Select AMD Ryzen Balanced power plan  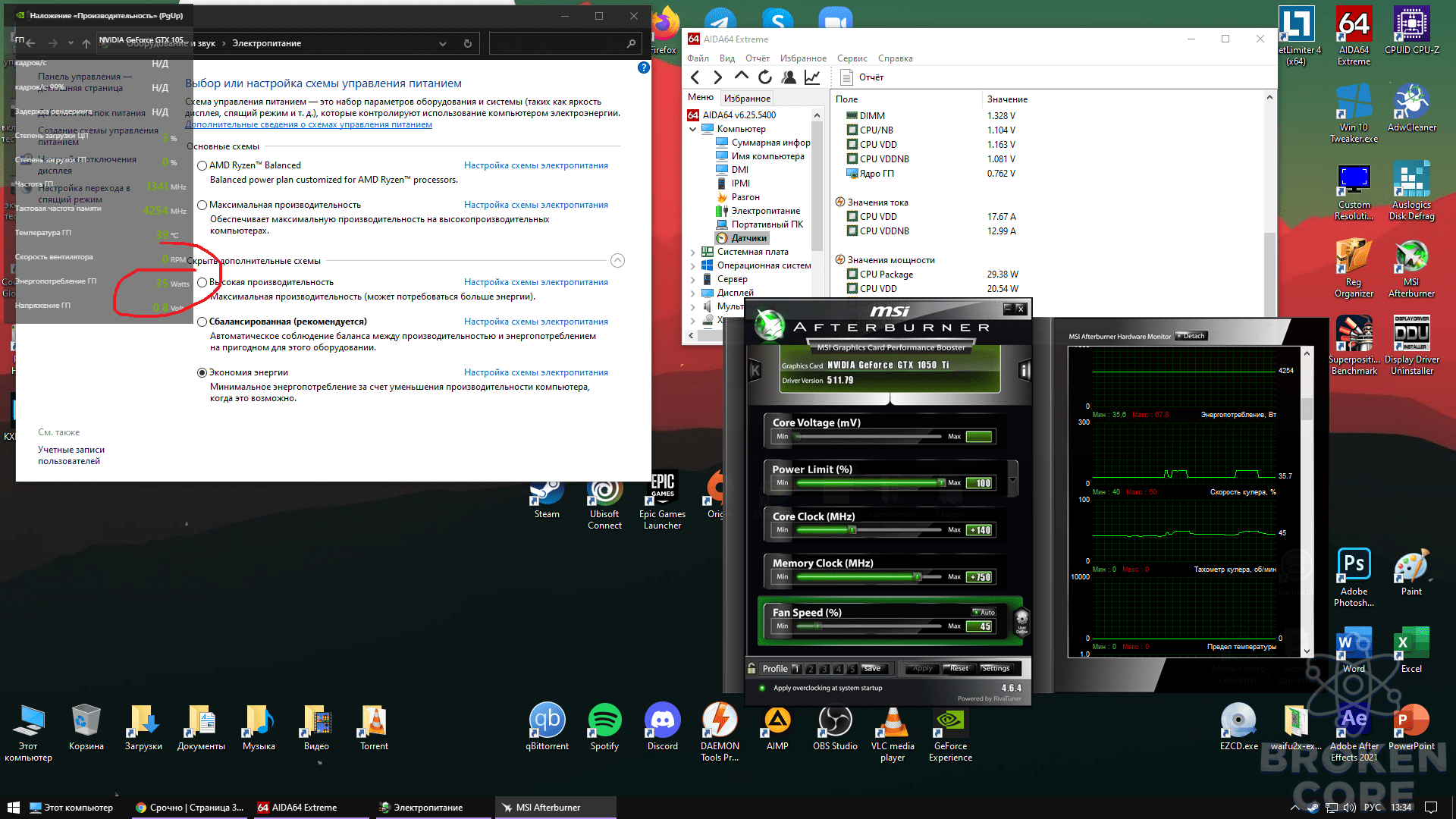tap(202, 165)
